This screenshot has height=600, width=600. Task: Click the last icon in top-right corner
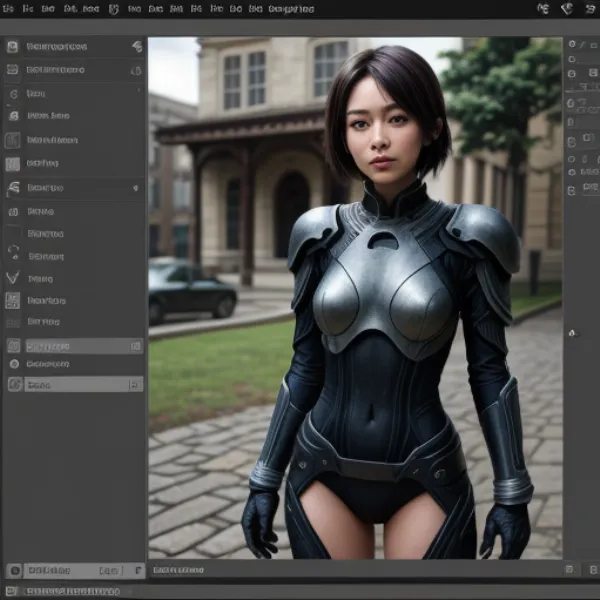click(588, 9)
